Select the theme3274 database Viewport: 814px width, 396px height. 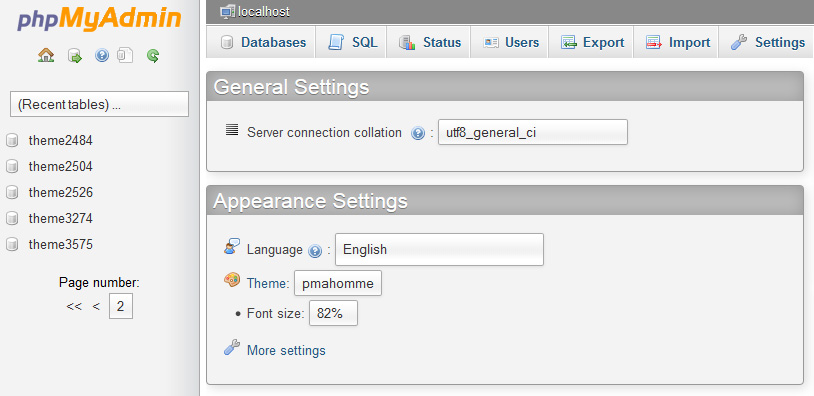click(x=61, y=219)
